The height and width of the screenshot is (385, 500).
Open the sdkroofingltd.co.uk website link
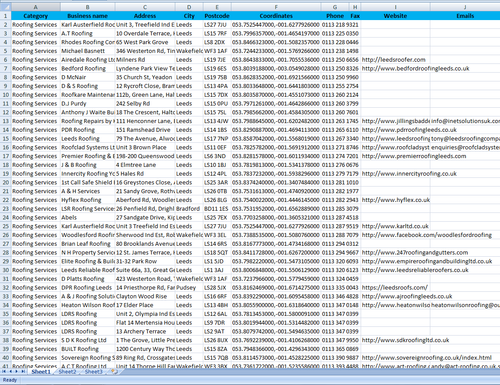405,340
